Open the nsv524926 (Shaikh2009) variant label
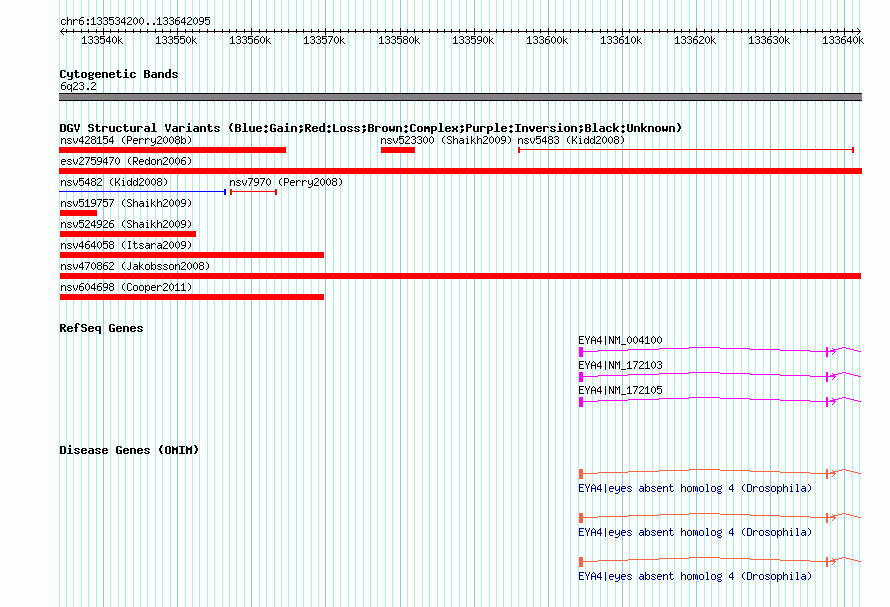 click(126, 224)
